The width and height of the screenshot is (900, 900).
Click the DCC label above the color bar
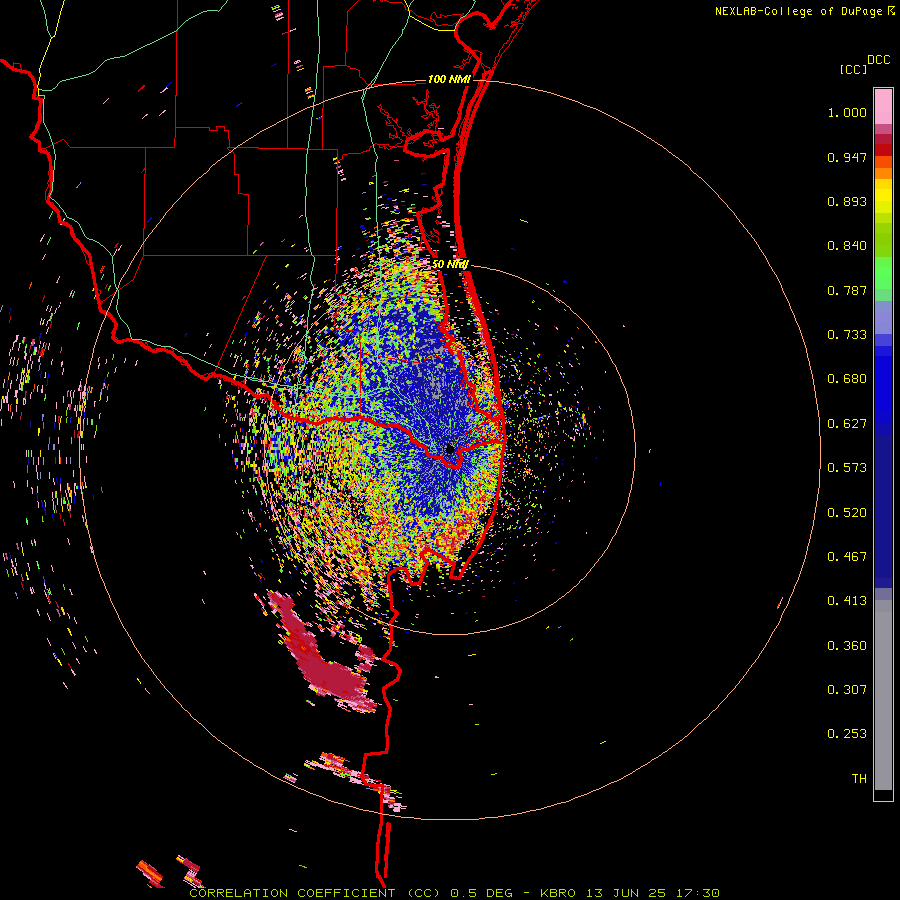click(878, 60)
